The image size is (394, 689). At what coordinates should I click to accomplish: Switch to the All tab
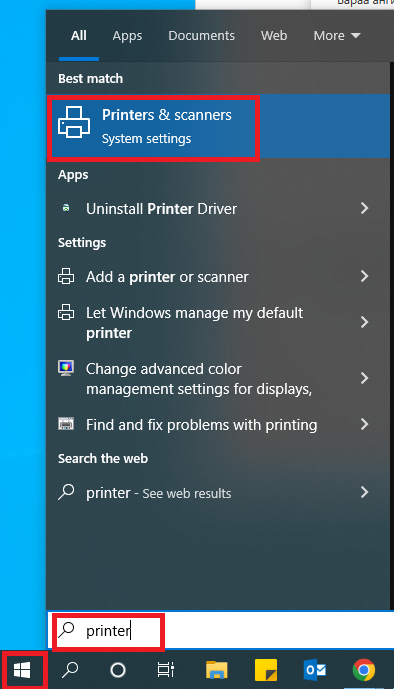pyautogui.click(x=79, y=36)
